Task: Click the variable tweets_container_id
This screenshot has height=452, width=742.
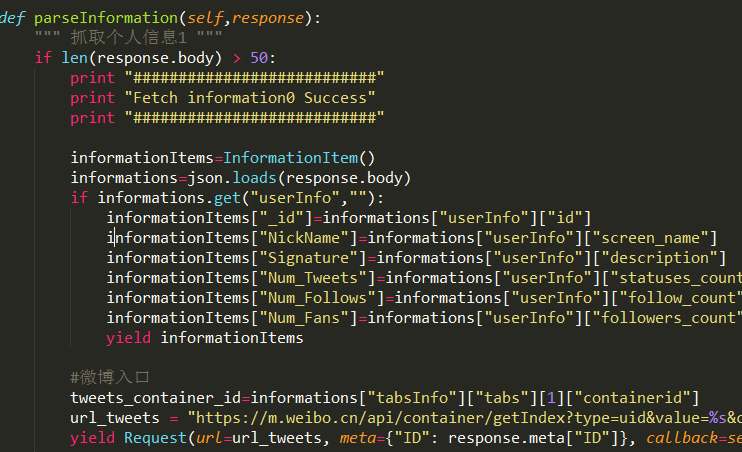Action: point(156,398)
